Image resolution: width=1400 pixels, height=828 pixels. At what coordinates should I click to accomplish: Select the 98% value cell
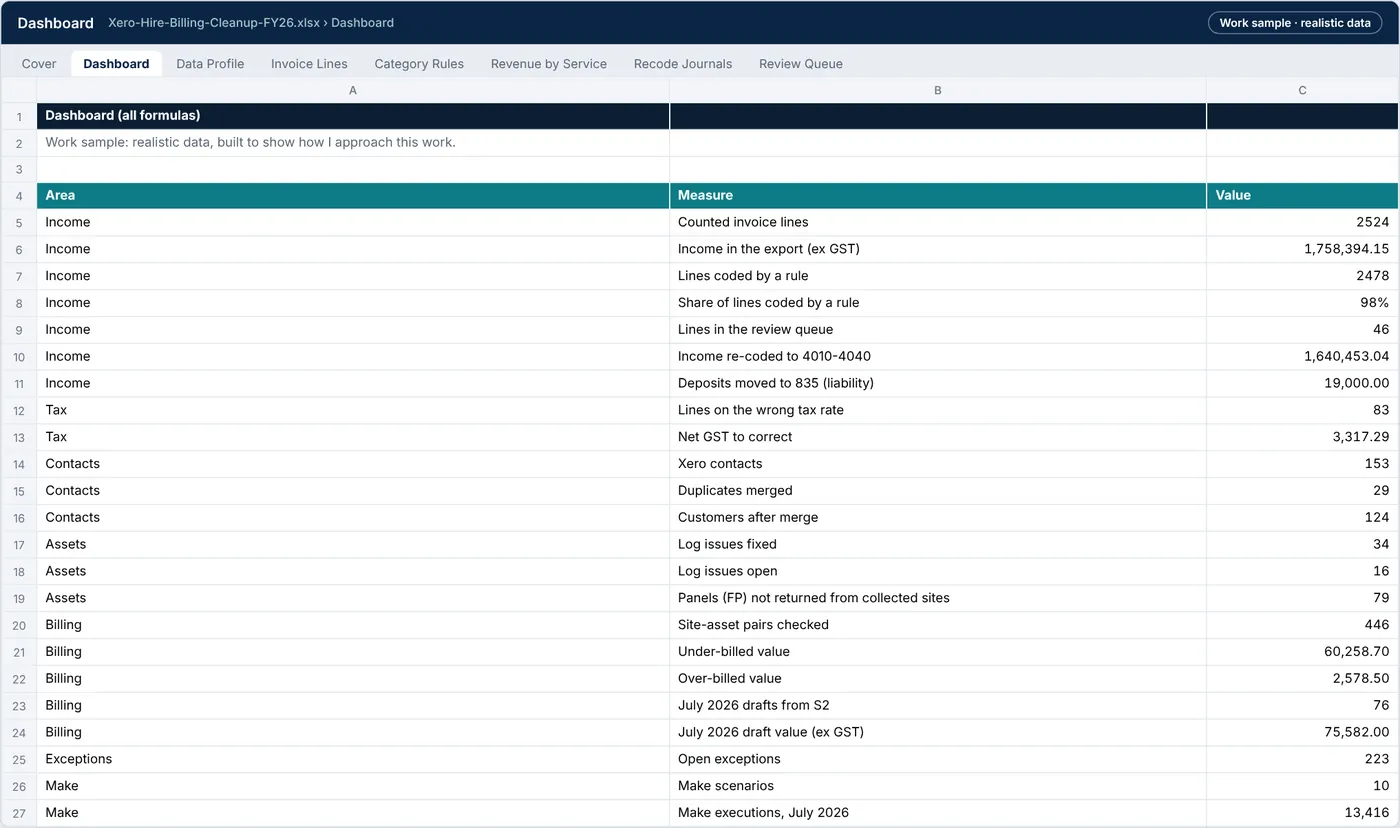point(1303,303)
